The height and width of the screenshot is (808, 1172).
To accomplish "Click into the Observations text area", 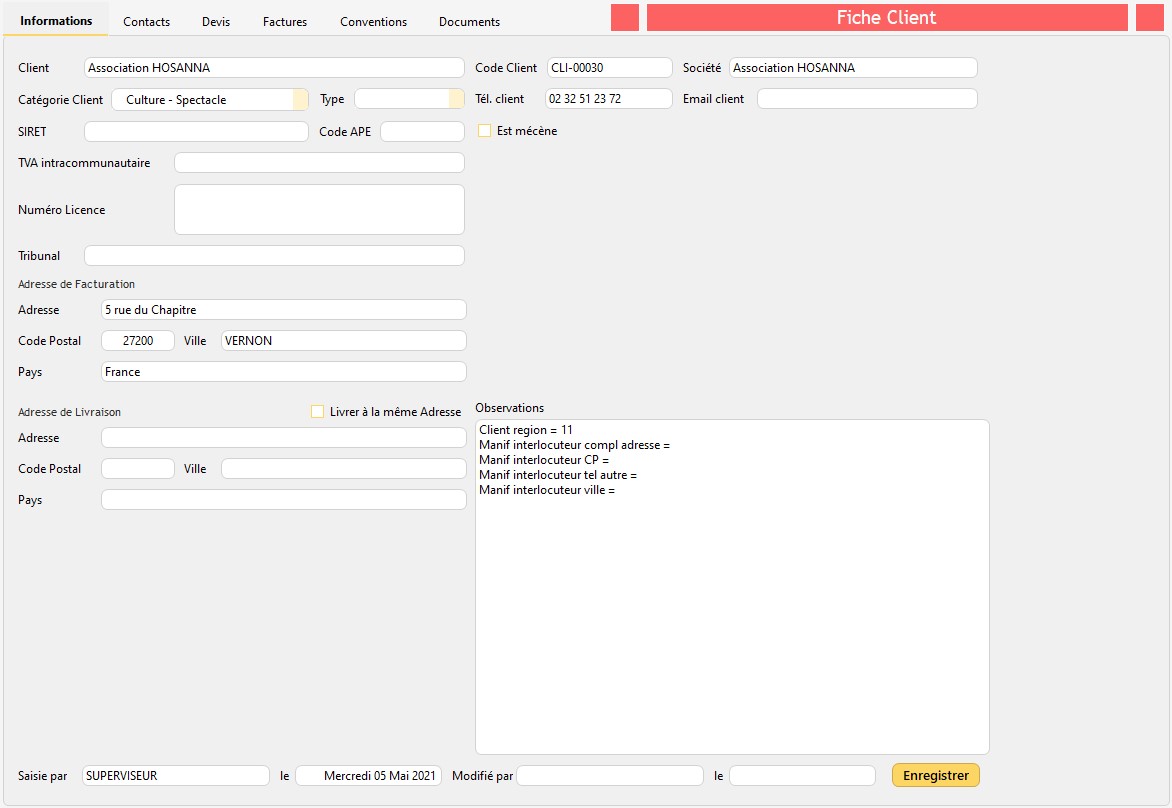I will tap(731, 620).
